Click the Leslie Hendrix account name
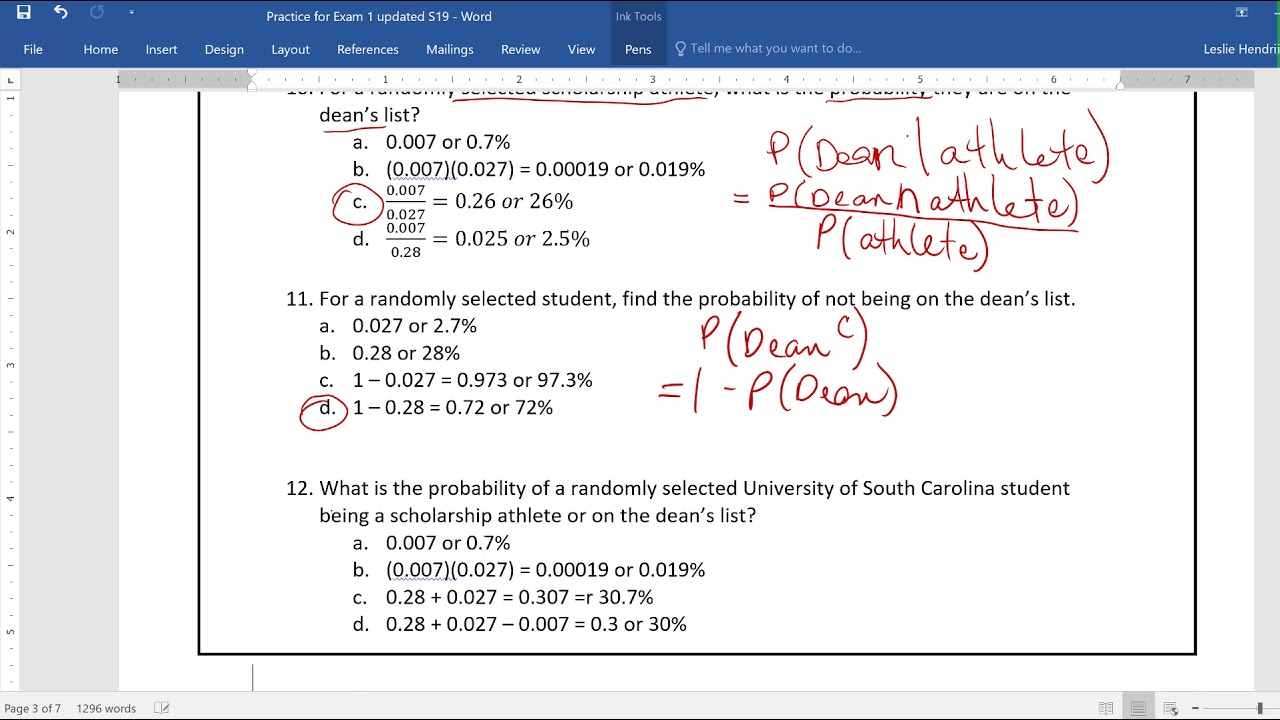The height and width of the screenshot is (720, 1280). 1241,49
